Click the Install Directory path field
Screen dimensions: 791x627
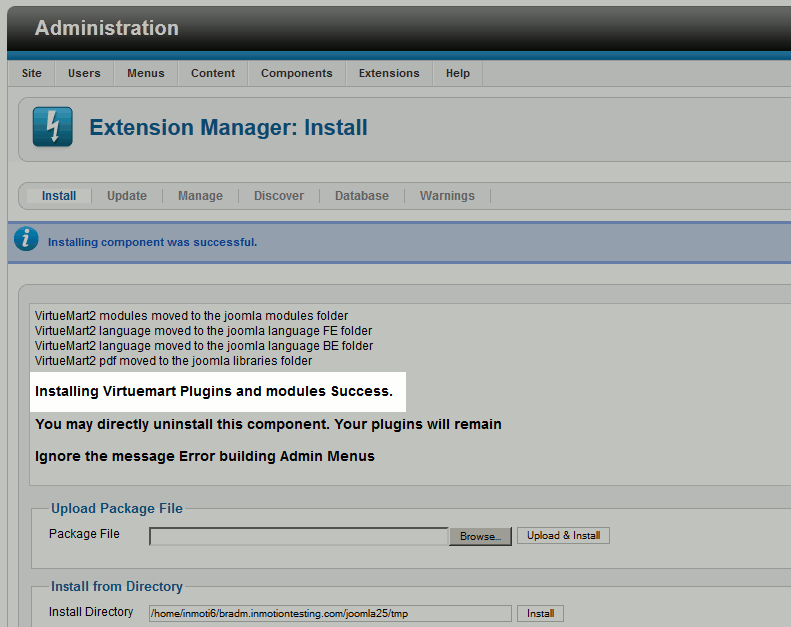[x=330, y=613]
